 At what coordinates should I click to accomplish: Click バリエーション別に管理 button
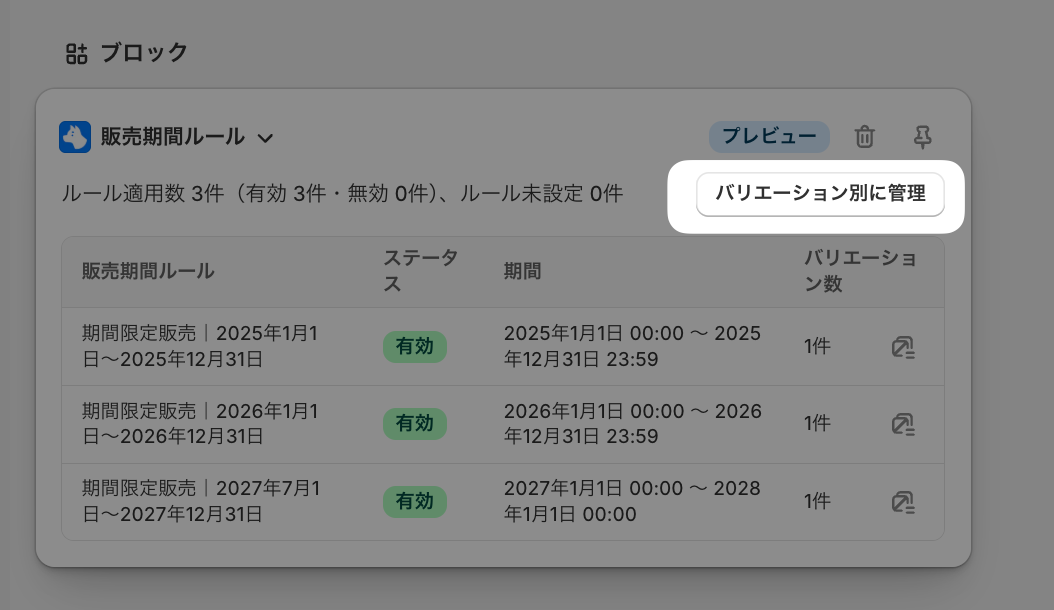tap(820, 194)
